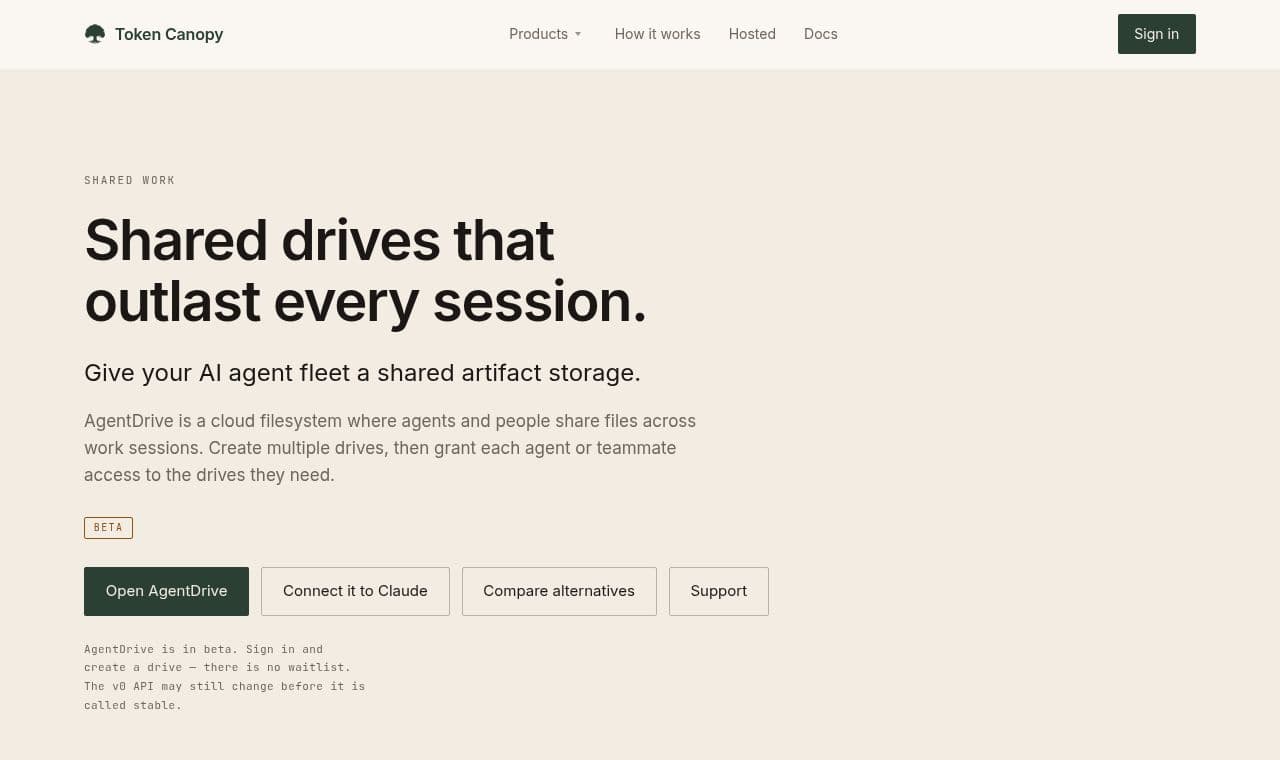Screen dimensions: 1280x760
Task: Click the Sign in button
Action: point(1156,34)
